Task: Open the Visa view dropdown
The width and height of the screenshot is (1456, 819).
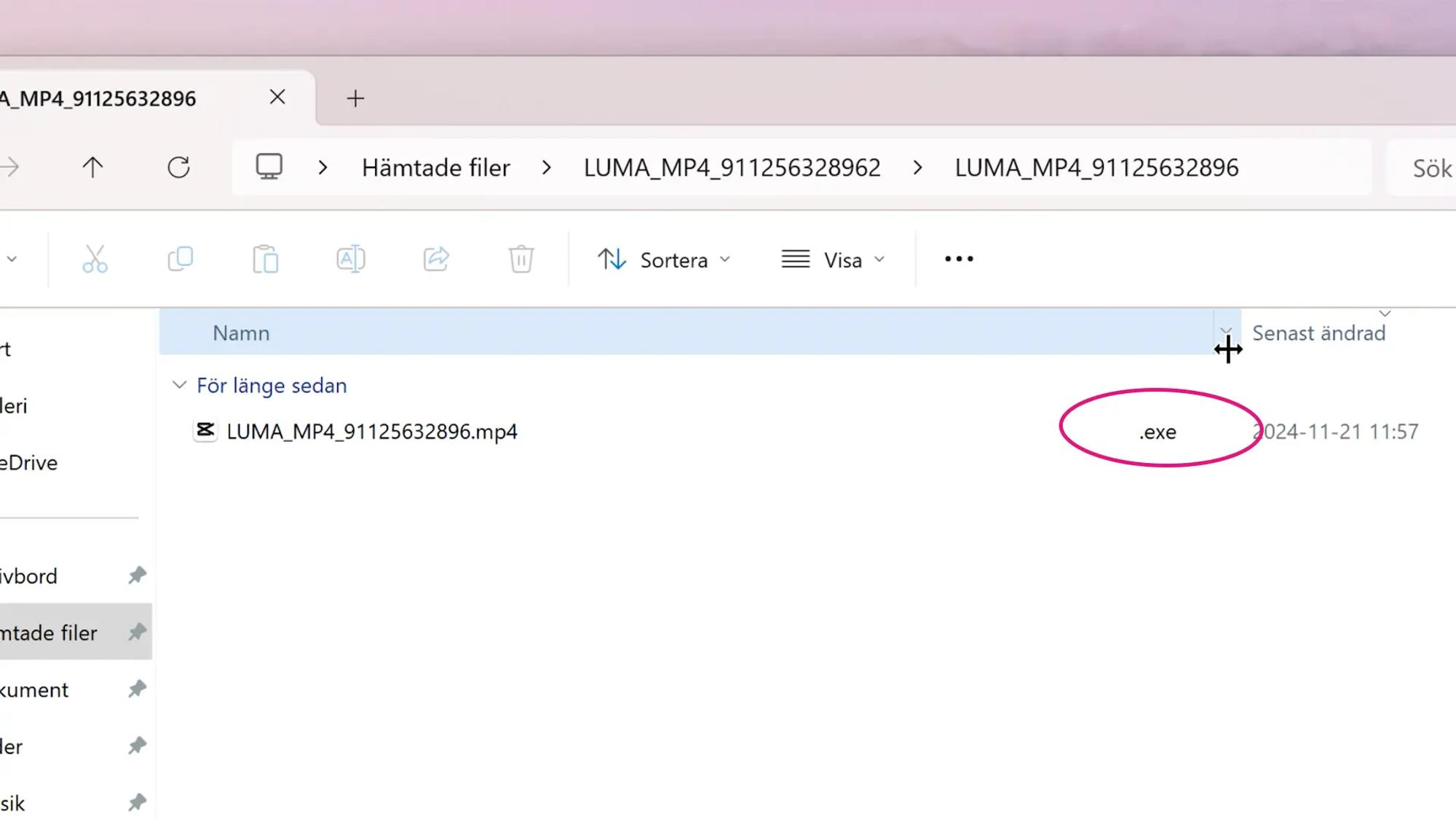Action: click(x=833, y=260)
